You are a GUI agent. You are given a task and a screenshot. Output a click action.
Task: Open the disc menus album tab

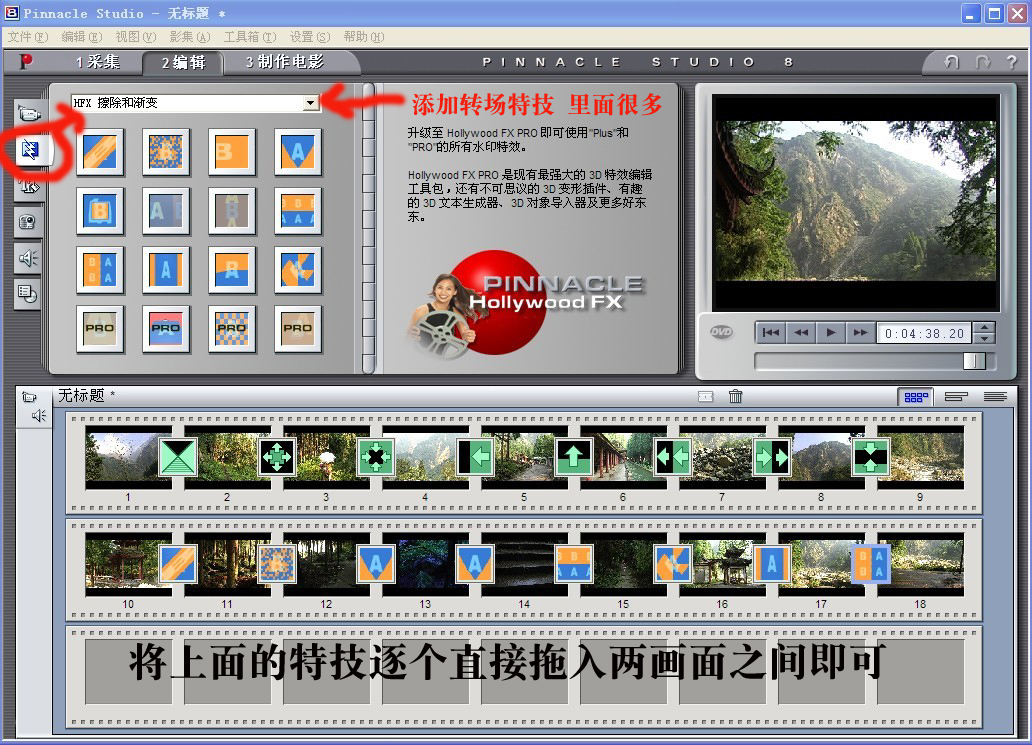click(x=28, y=294)
